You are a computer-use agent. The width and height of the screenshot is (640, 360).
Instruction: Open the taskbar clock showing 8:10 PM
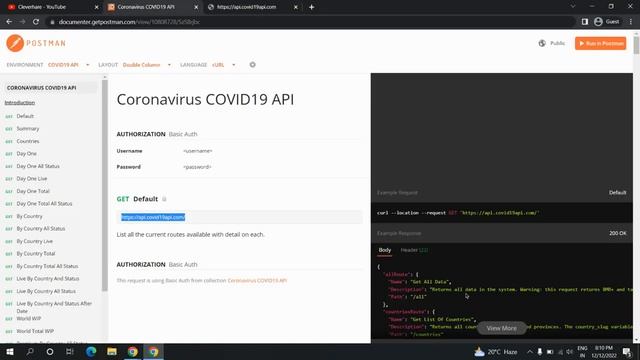[604, 351]
